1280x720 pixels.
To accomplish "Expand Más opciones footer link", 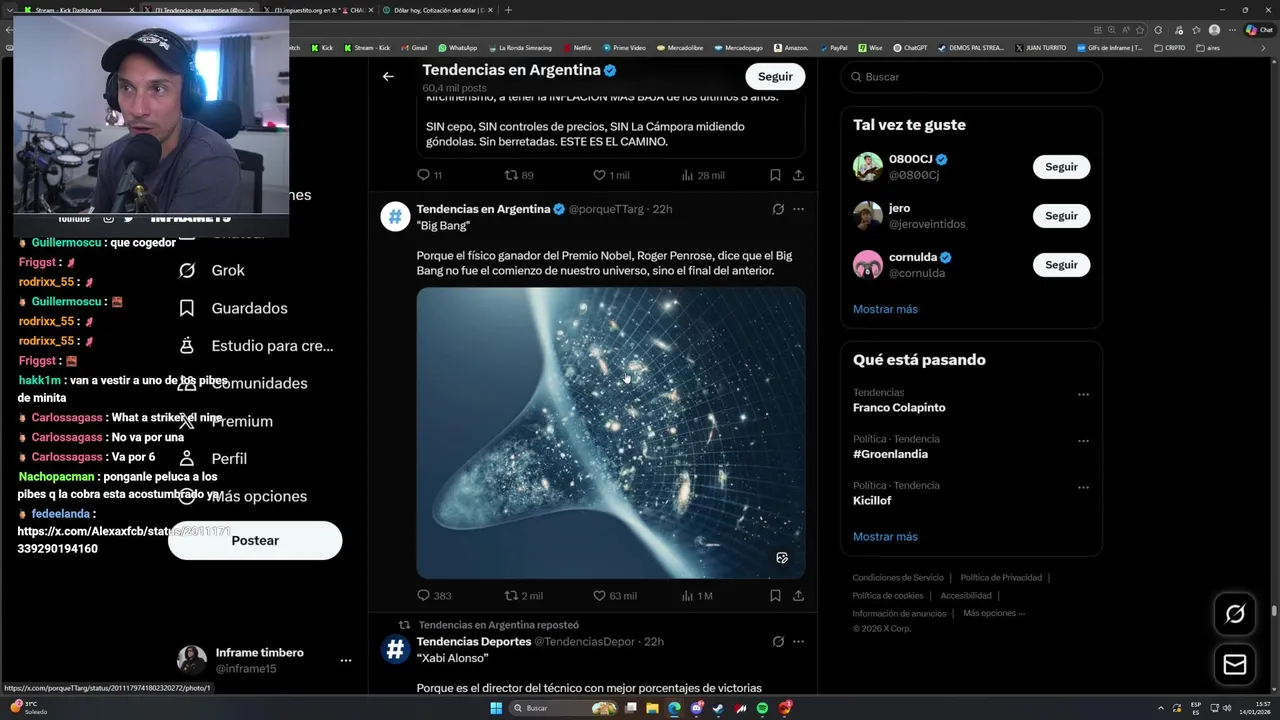I will pyautogui.click(x=994, y=613).
